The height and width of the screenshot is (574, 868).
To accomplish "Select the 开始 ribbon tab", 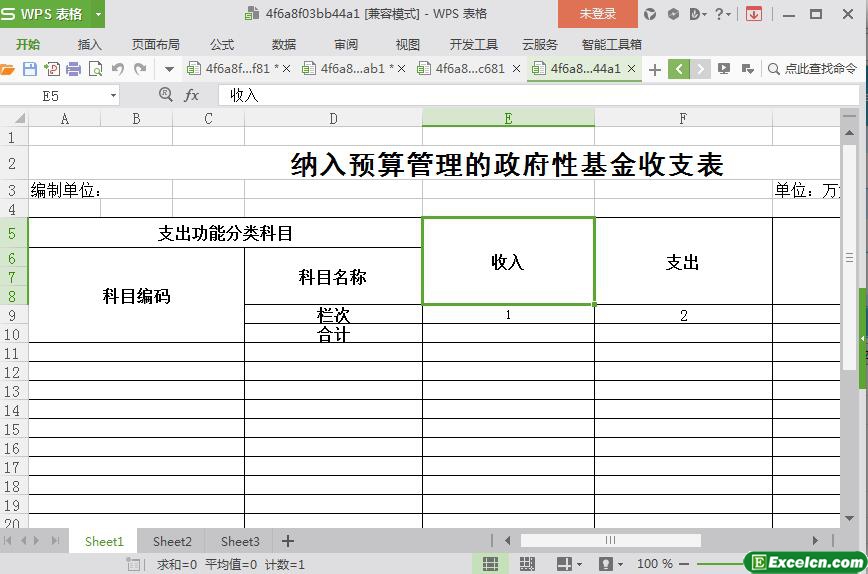I will pyautogui.click(x=28, y=44).
